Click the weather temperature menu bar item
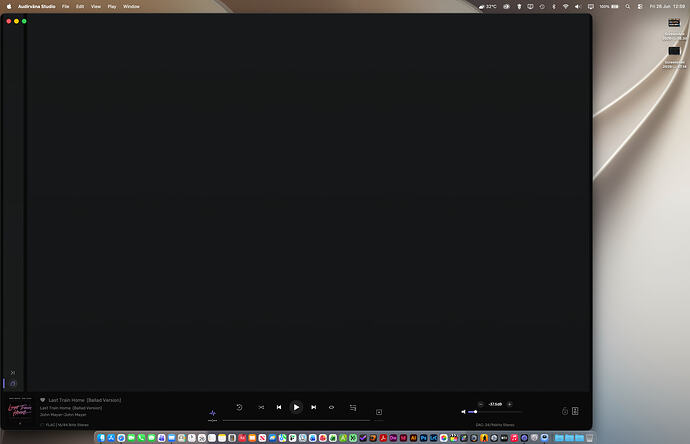This screenshot has height=444, width=690. tap(488, 7)
